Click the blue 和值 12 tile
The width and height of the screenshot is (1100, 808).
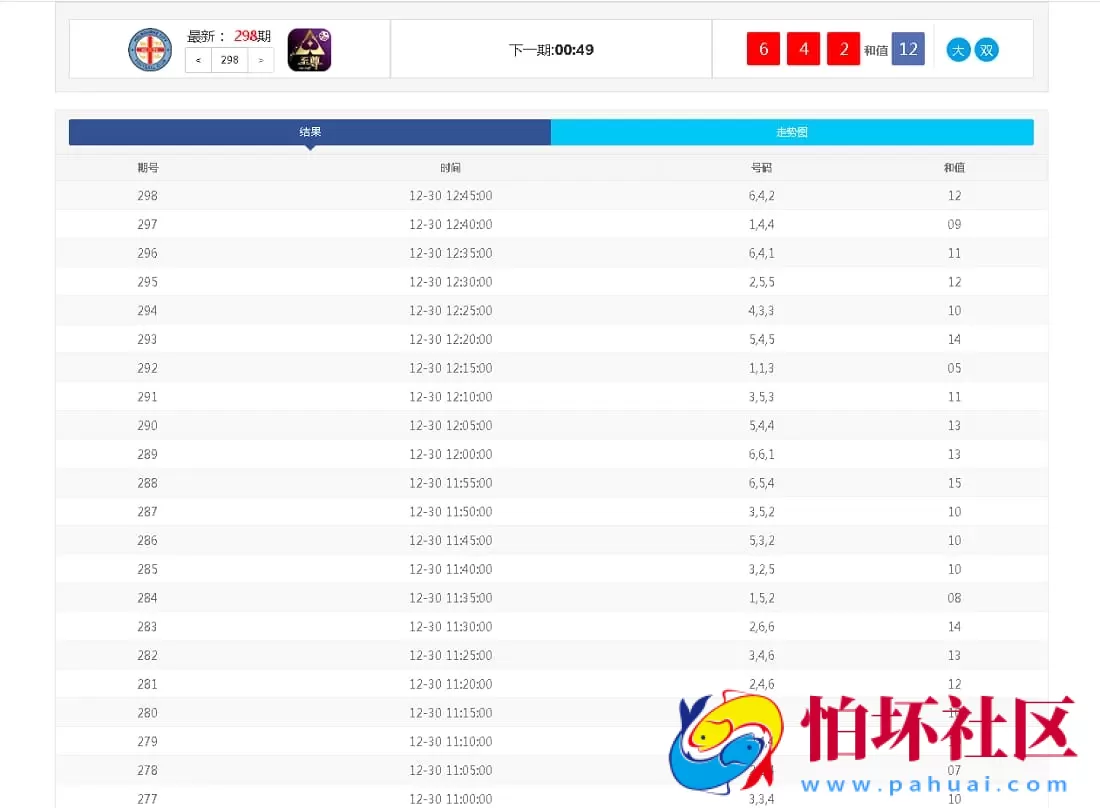pos(908,48)
